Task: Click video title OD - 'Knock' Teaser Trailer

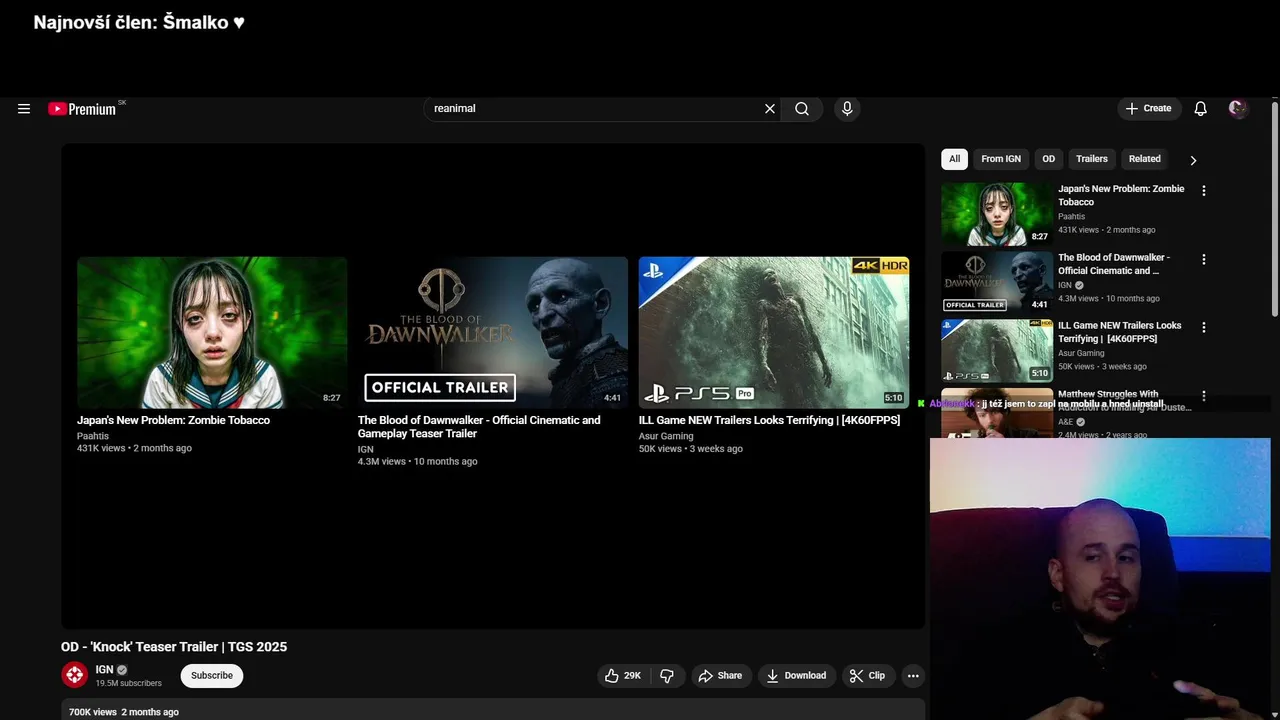Action: [x=174, y=647]
